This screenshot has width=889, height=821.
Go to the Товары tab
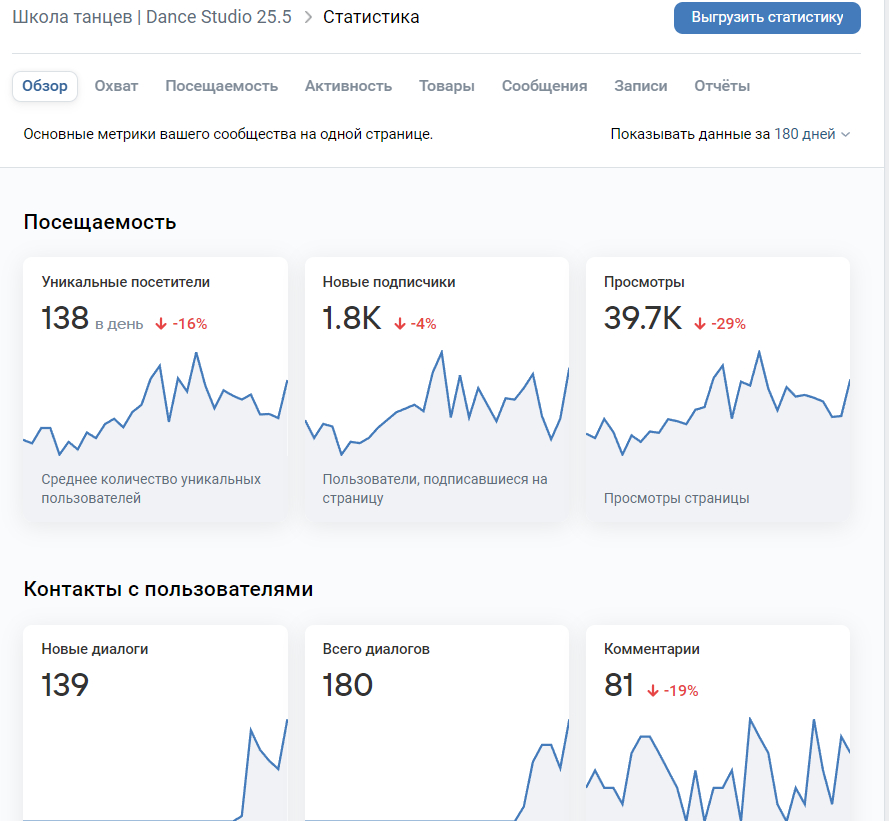tap(447, 86)
